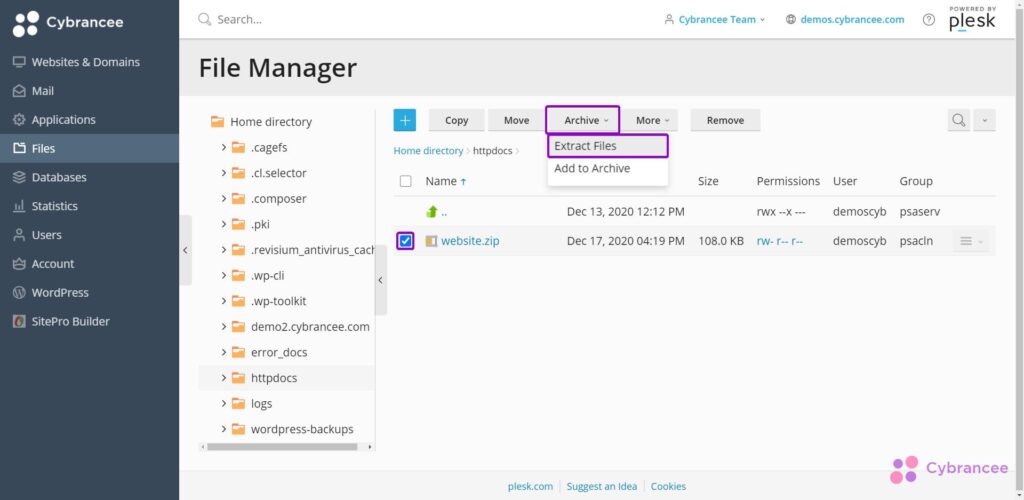The height and width of the screenshot is (500, 1024).
Task: Uncheck the website.zip checkbox
Action: 406,241
